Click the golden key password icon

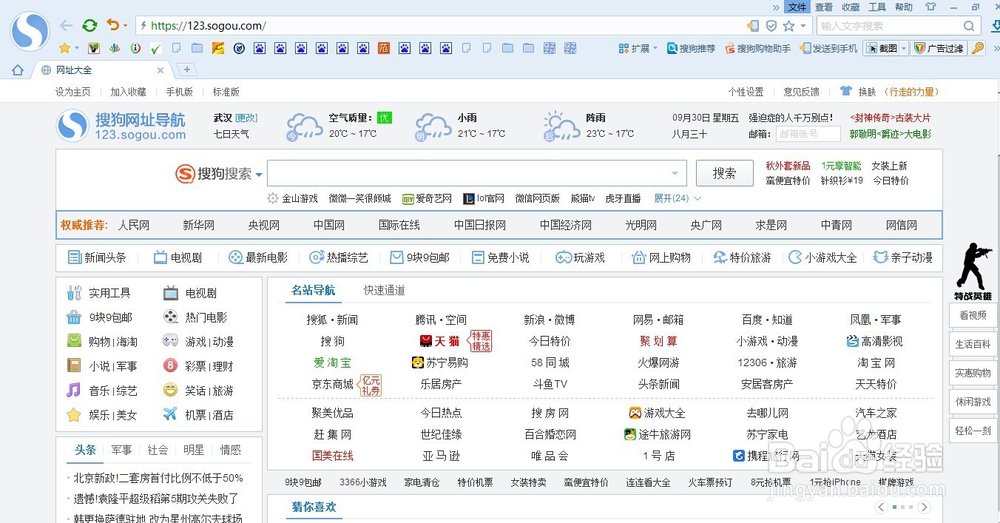(978, 48)
